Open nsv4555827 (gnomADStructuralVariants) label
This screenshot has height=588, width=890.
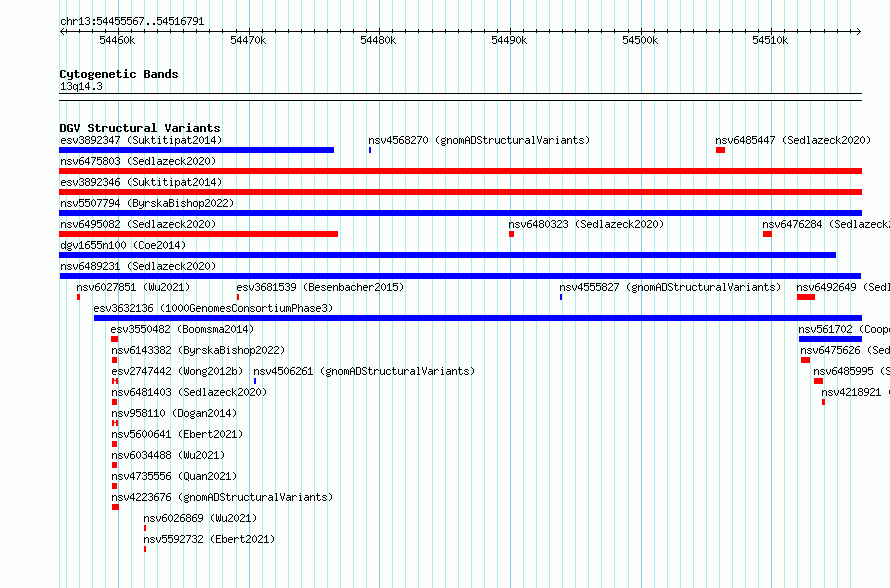[670, 287]
